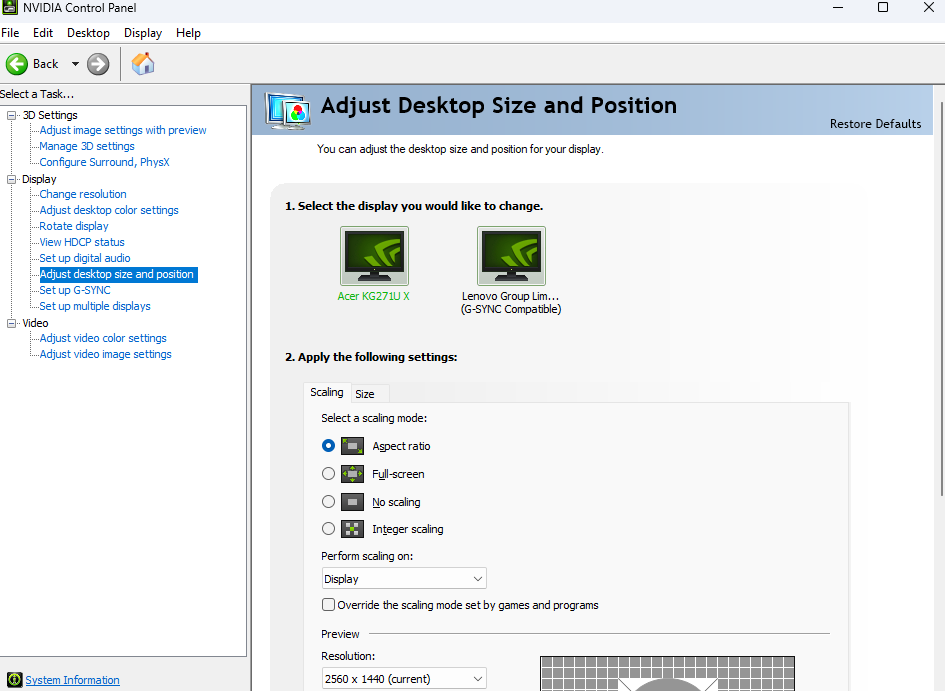Image resolution: width=945 pixels, height=691 pixels.
Task: Select the Full-screen radio button
Action: tap(328, 474)
